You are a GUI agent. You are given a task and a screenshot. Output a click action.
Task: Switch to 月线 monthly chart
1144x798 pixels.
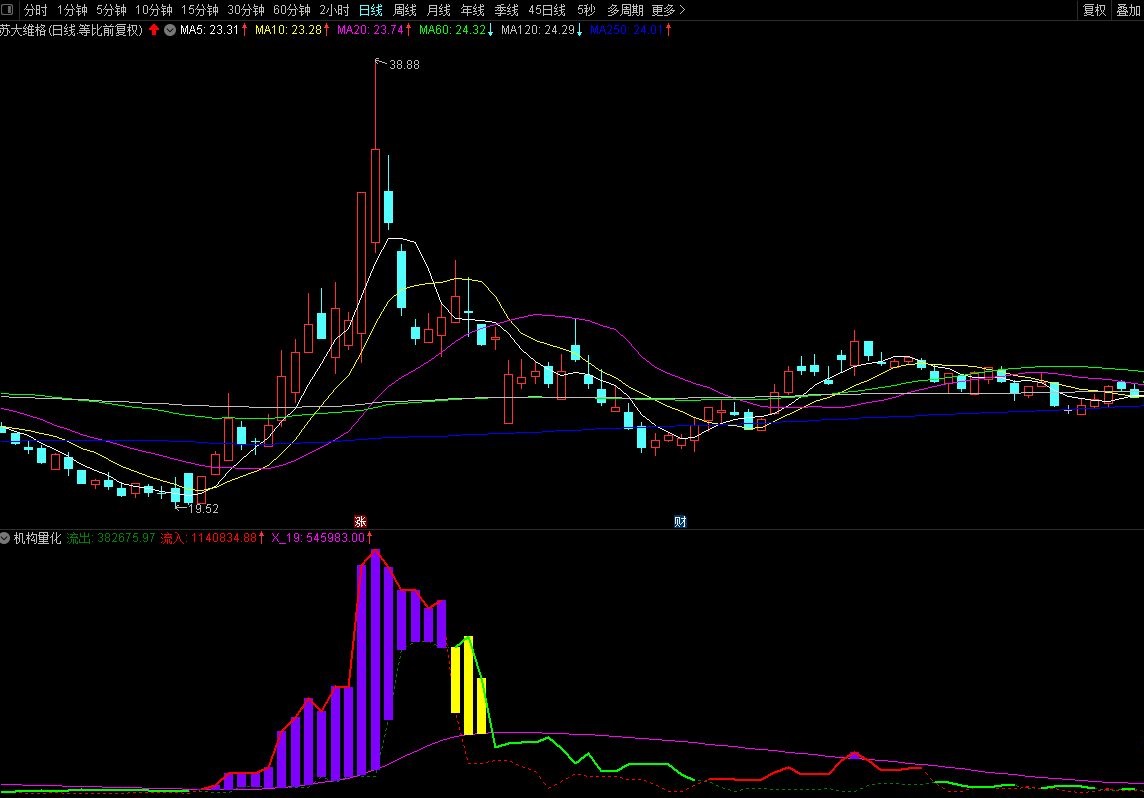(438, 10)
